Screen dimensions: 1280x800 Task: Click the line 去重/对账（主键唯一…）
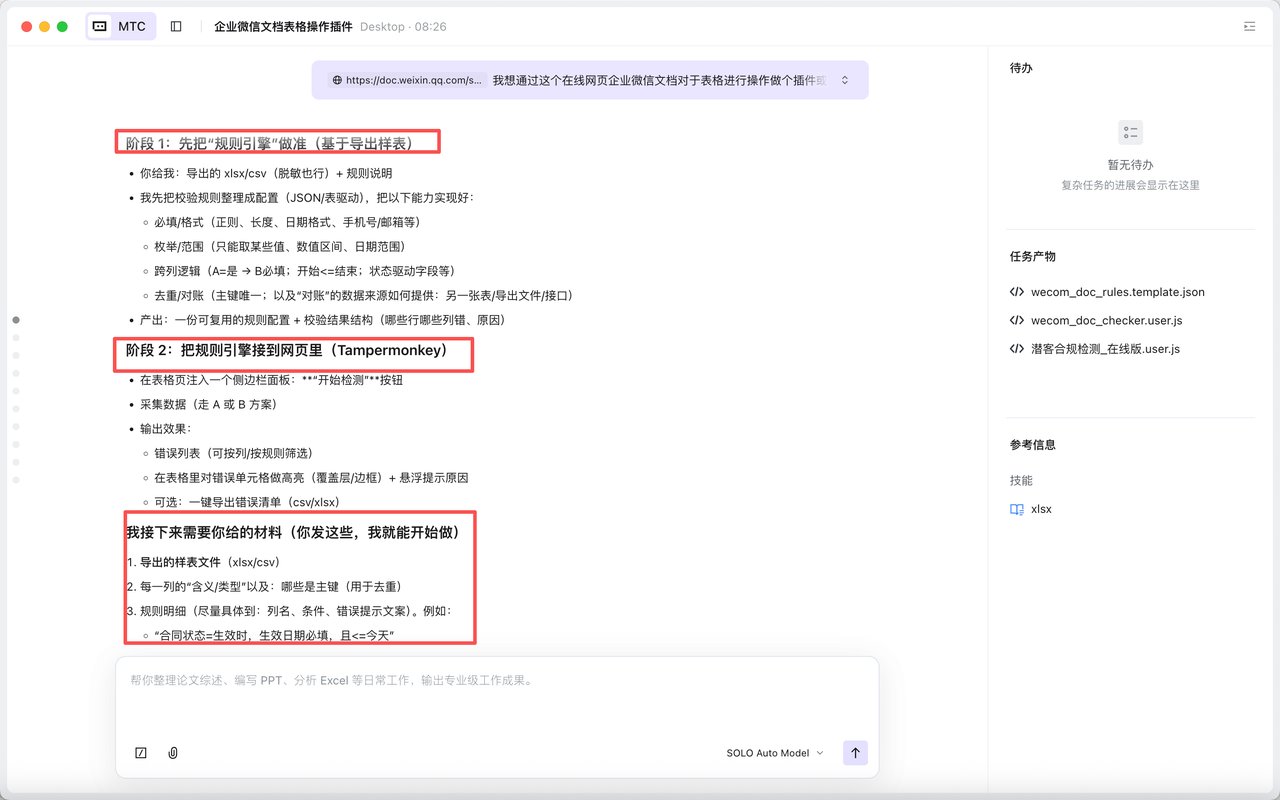pos(363,295)
